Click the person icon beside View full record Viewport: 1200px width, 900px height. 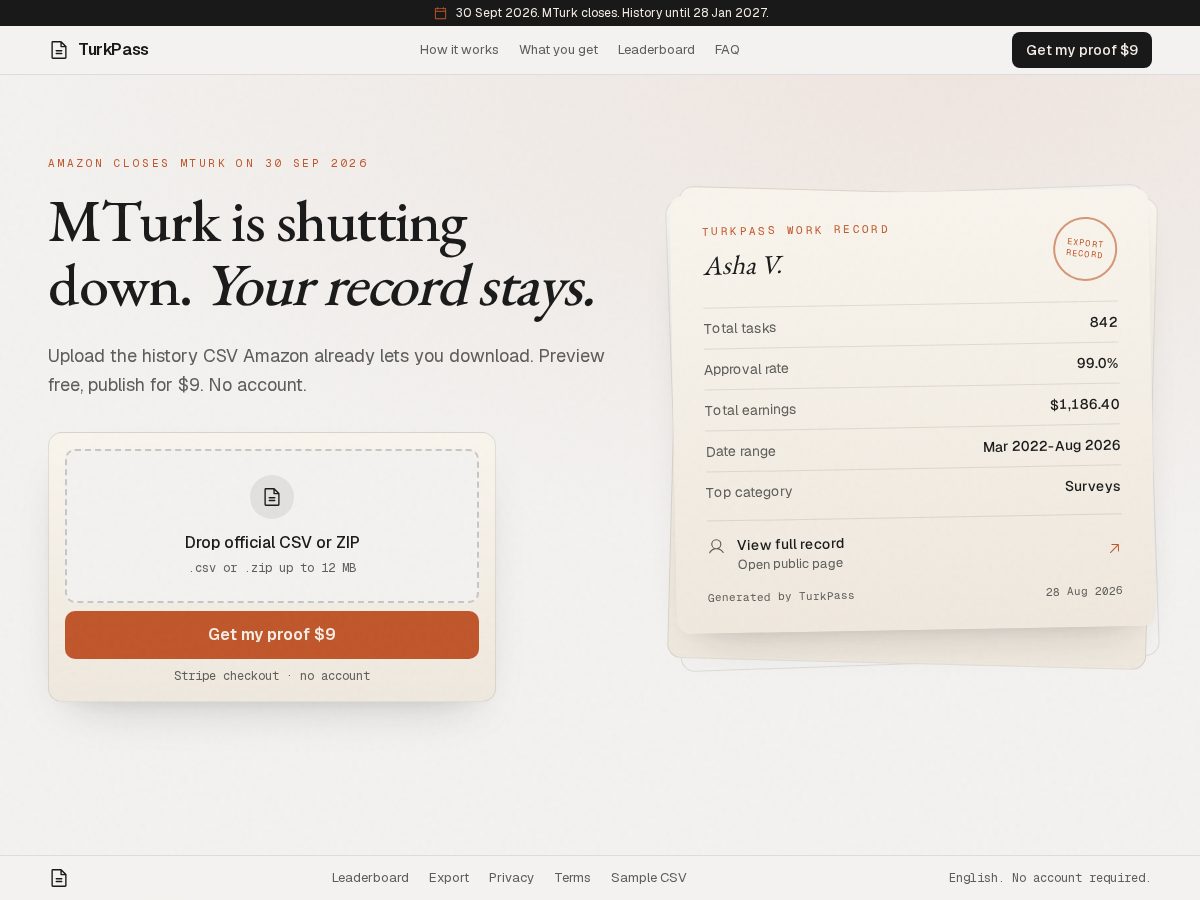(x=716, y=546)
